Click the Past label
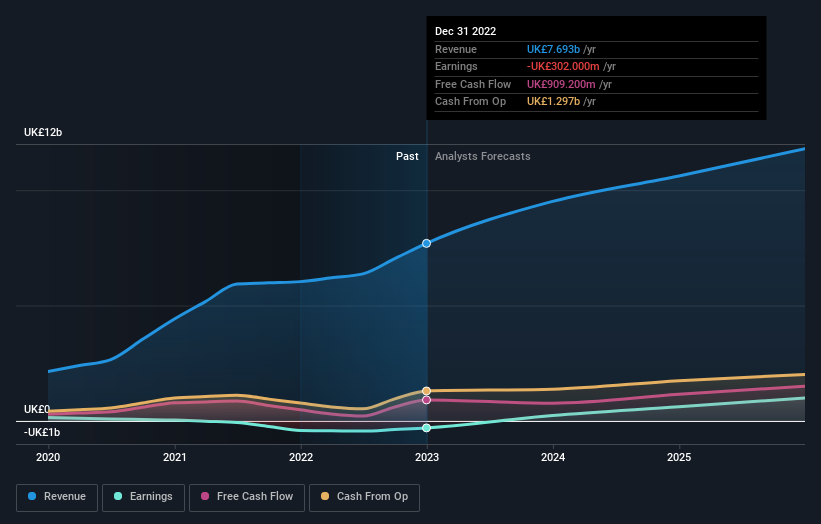This screenshot has width=821, height=524. pos(407,157)
